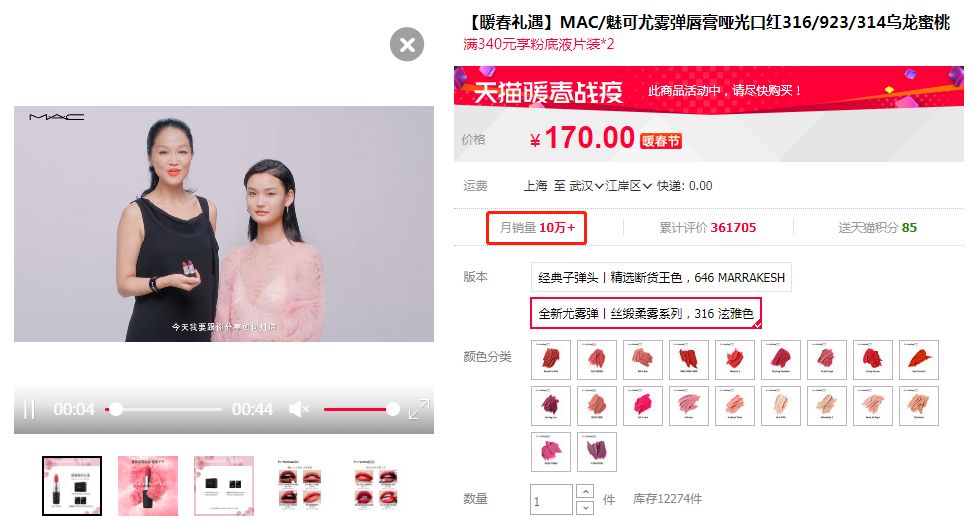Close the video player overlay

(x=407, y=45)
